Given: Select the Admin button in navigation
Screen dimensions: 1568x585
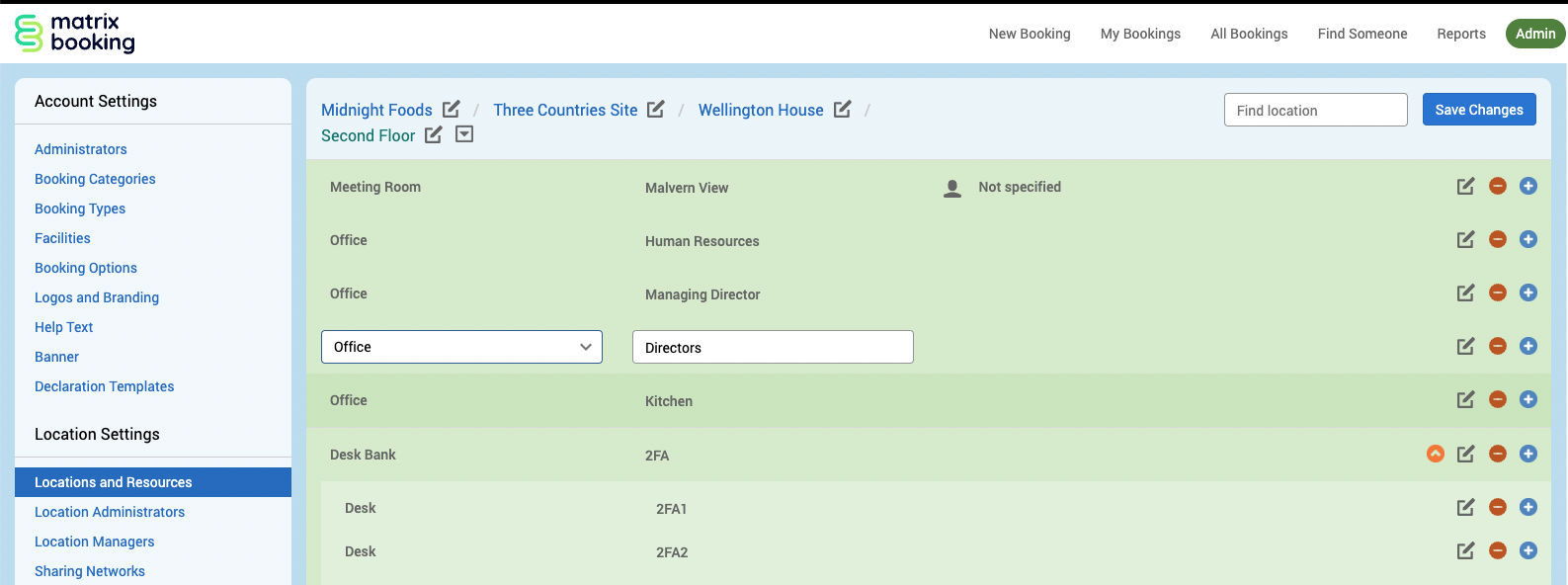Looking at the screenshot, I should 1534,34.
